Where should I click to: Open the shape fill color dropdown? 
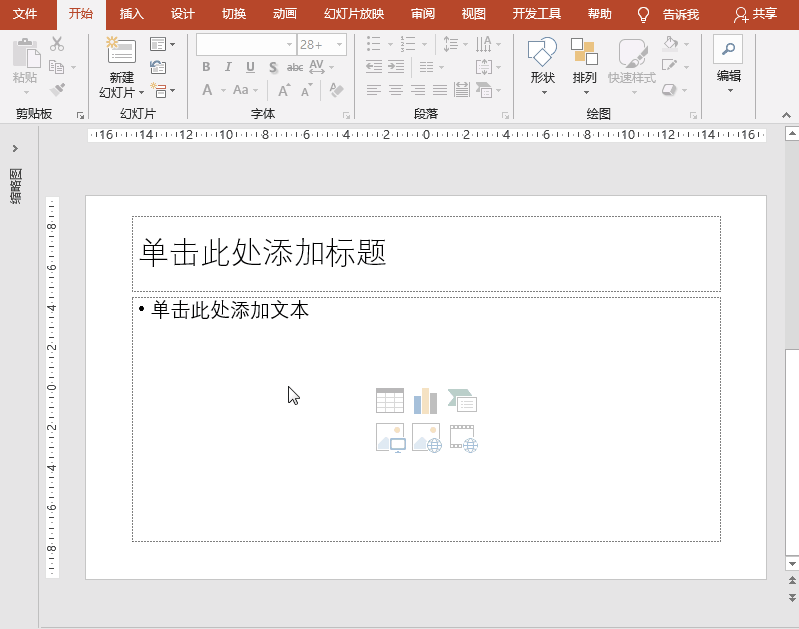pos(687,44)
